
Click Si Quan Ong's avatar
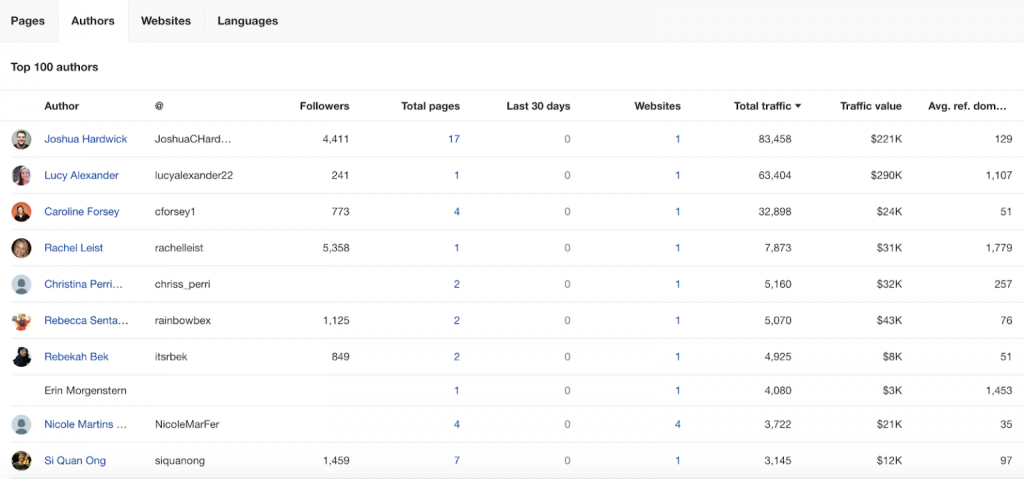[22, 461]
